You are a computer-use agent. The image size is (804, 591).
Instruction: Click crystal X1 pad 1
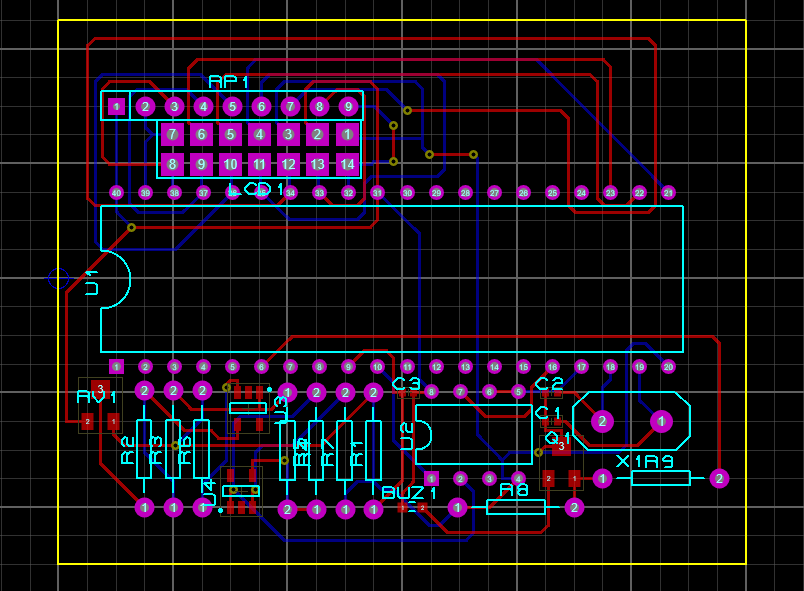coord(661,421)
